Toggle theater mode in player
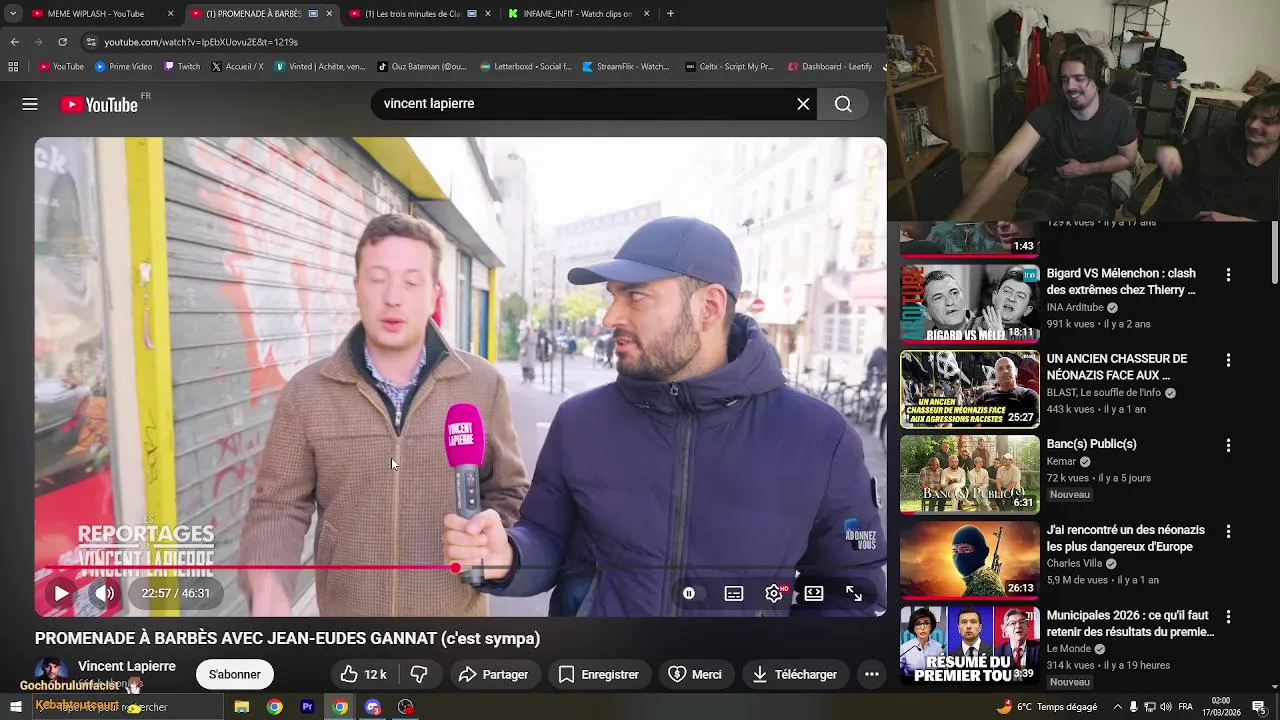 [x=814, y=593]
